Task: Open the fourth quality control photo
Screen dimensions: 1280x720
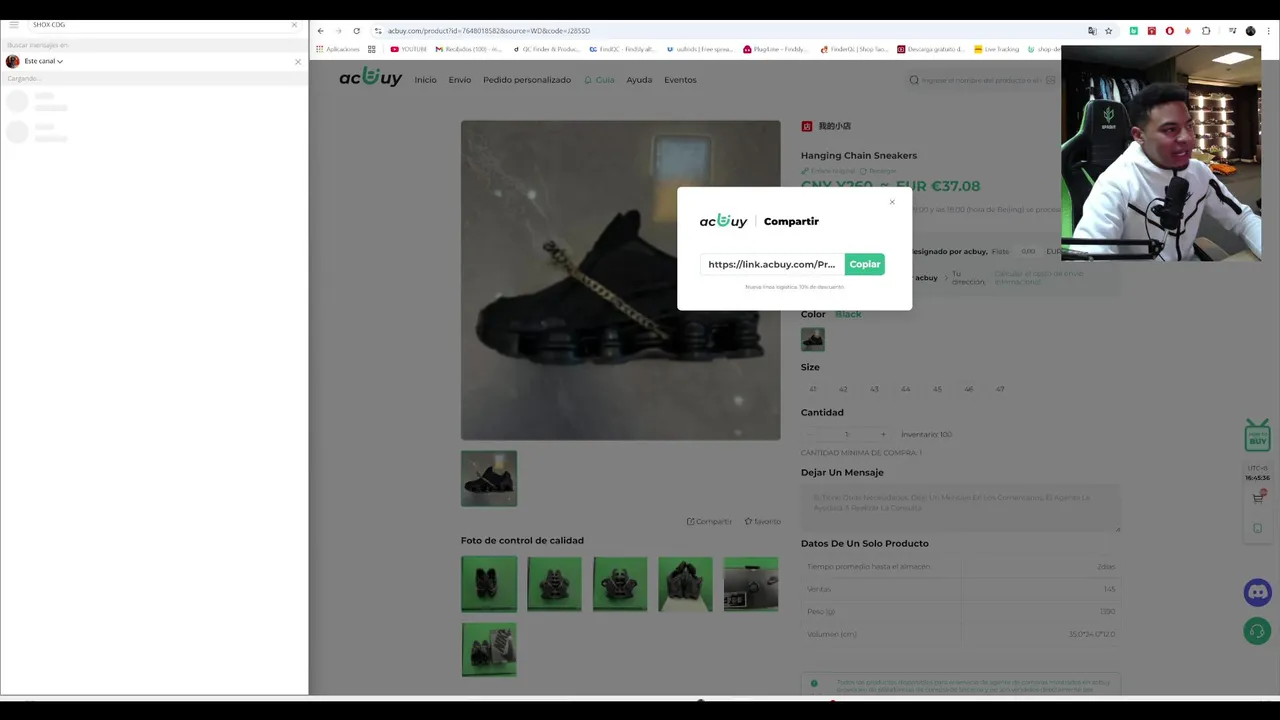Action: (685, 584)
